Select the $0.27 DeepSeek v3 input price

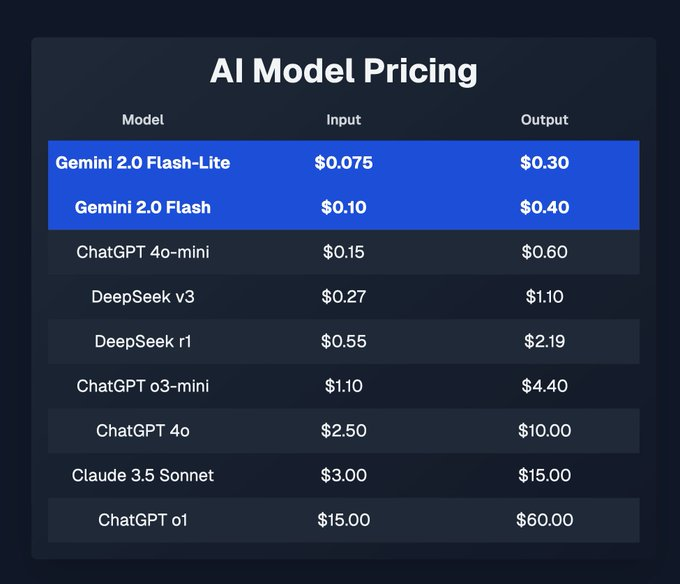point(345,297)
